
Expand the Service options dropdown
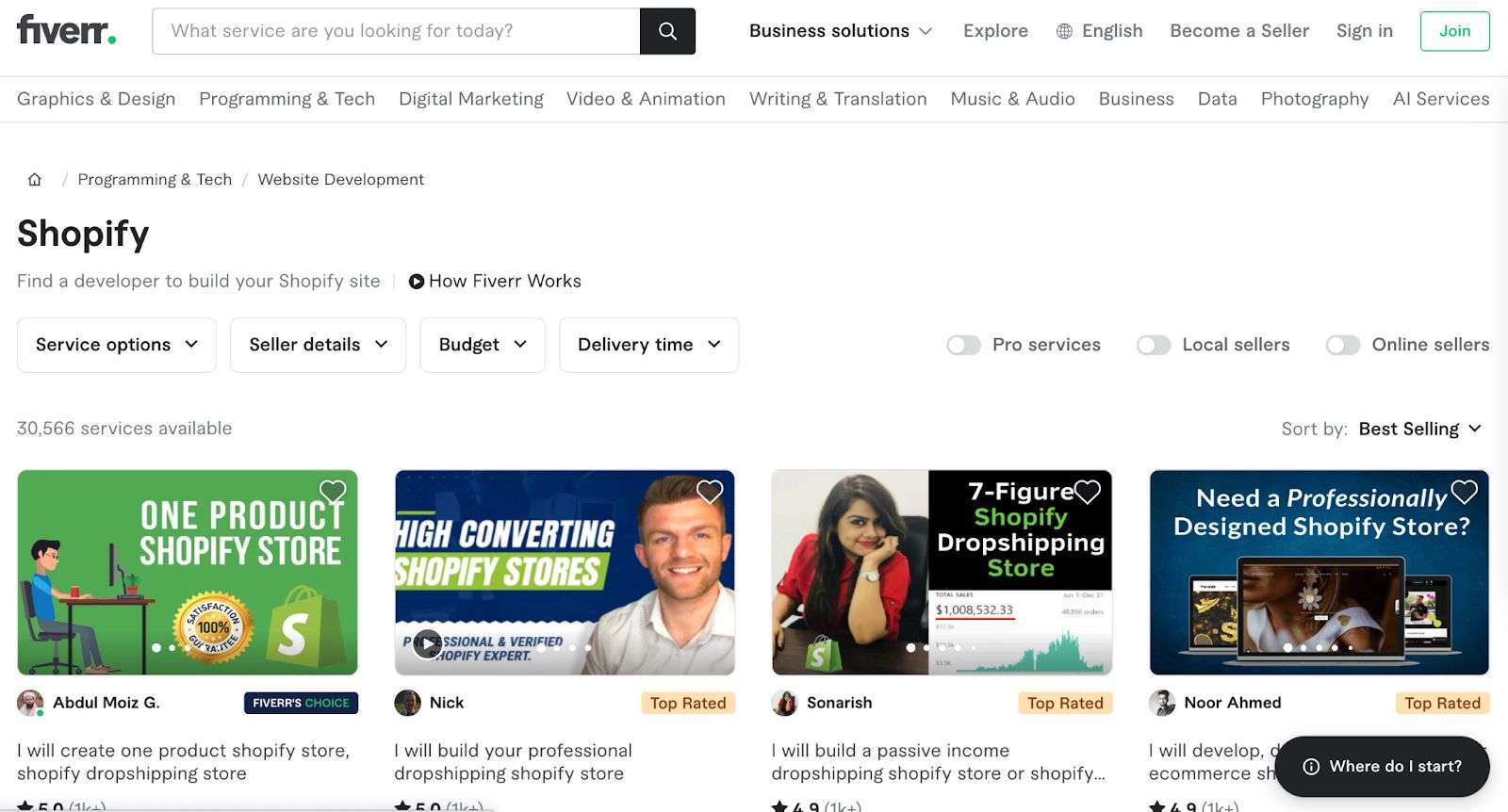coord(117,345)
